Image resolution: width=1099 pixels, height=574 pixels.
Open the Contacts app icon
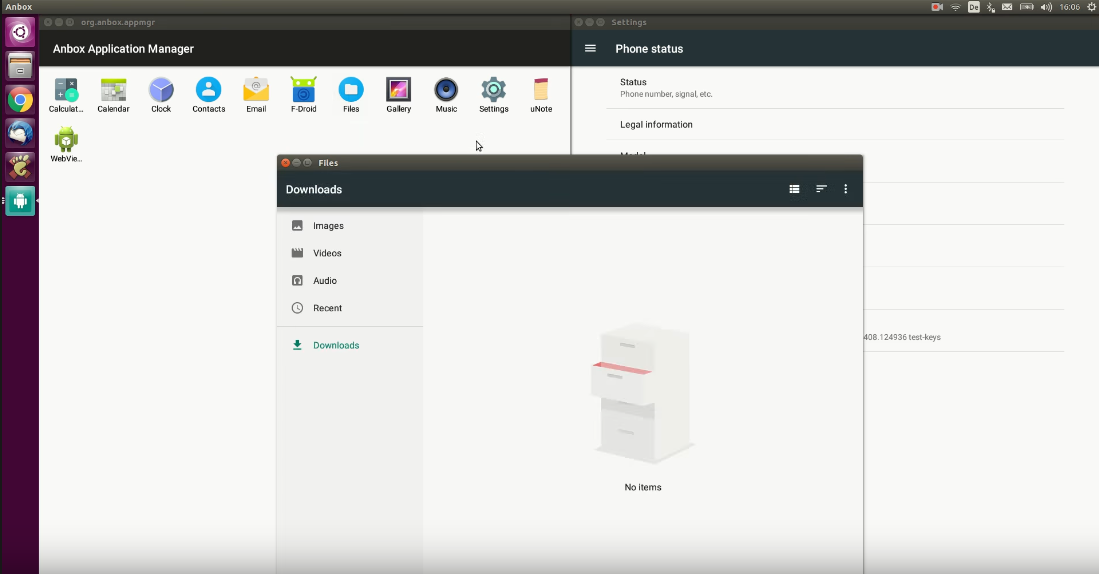208,91
